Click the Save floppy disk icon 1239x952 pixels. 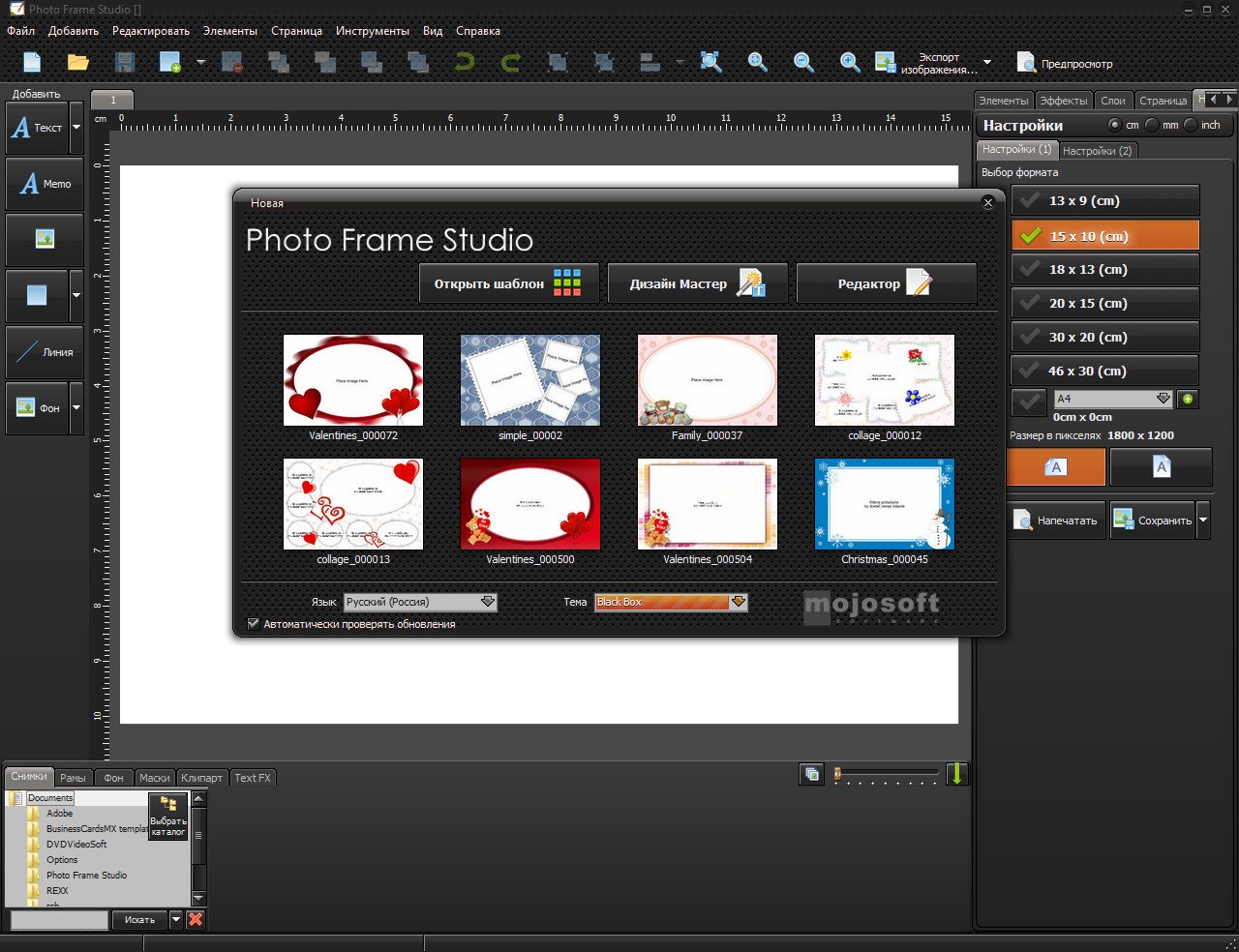click(x=125, y=62)
